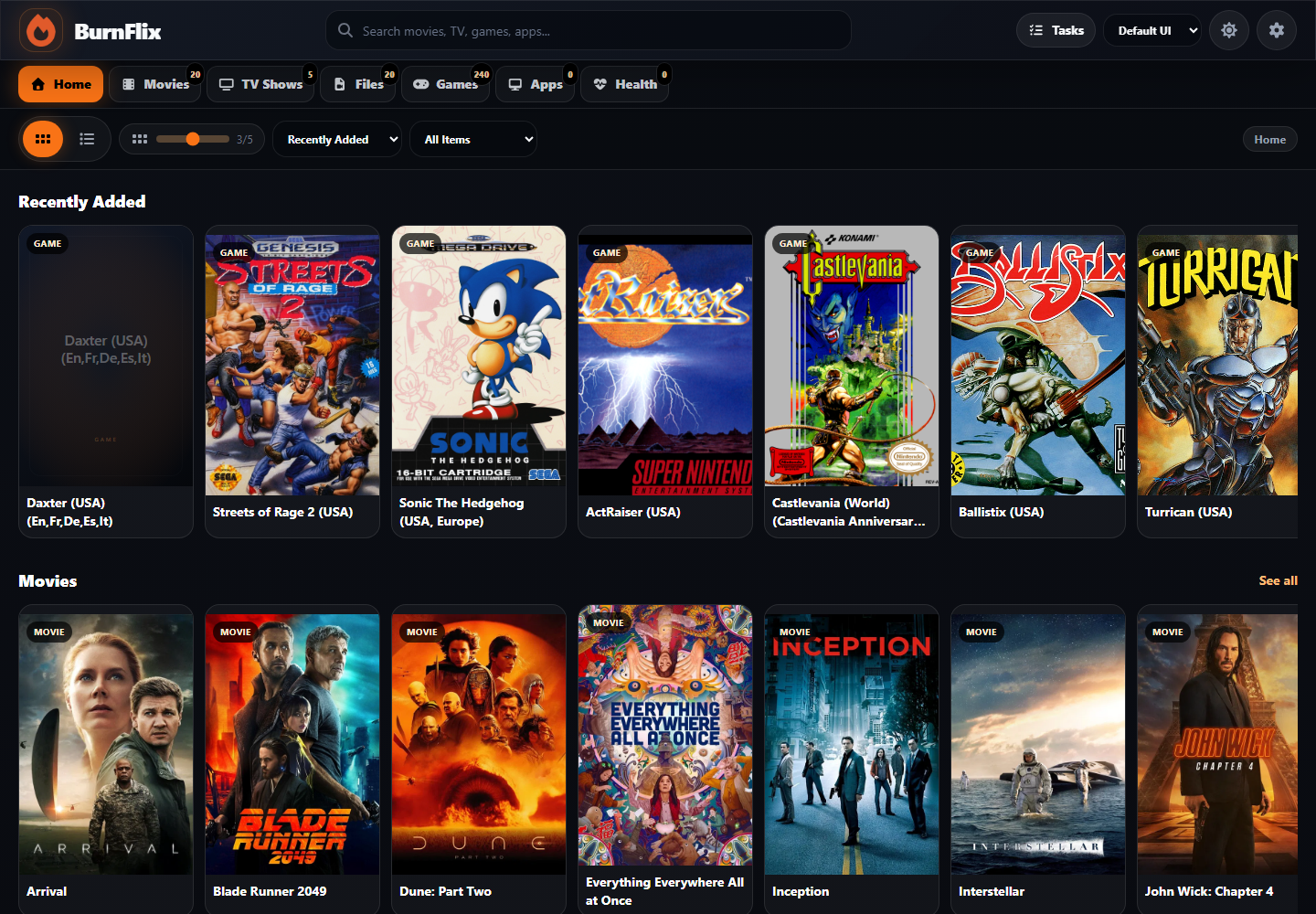The height and width of the screenshot is (914, 1316).
Task: Click the 'ActRaiser (USA)' title text
Action: pos(633,512)
